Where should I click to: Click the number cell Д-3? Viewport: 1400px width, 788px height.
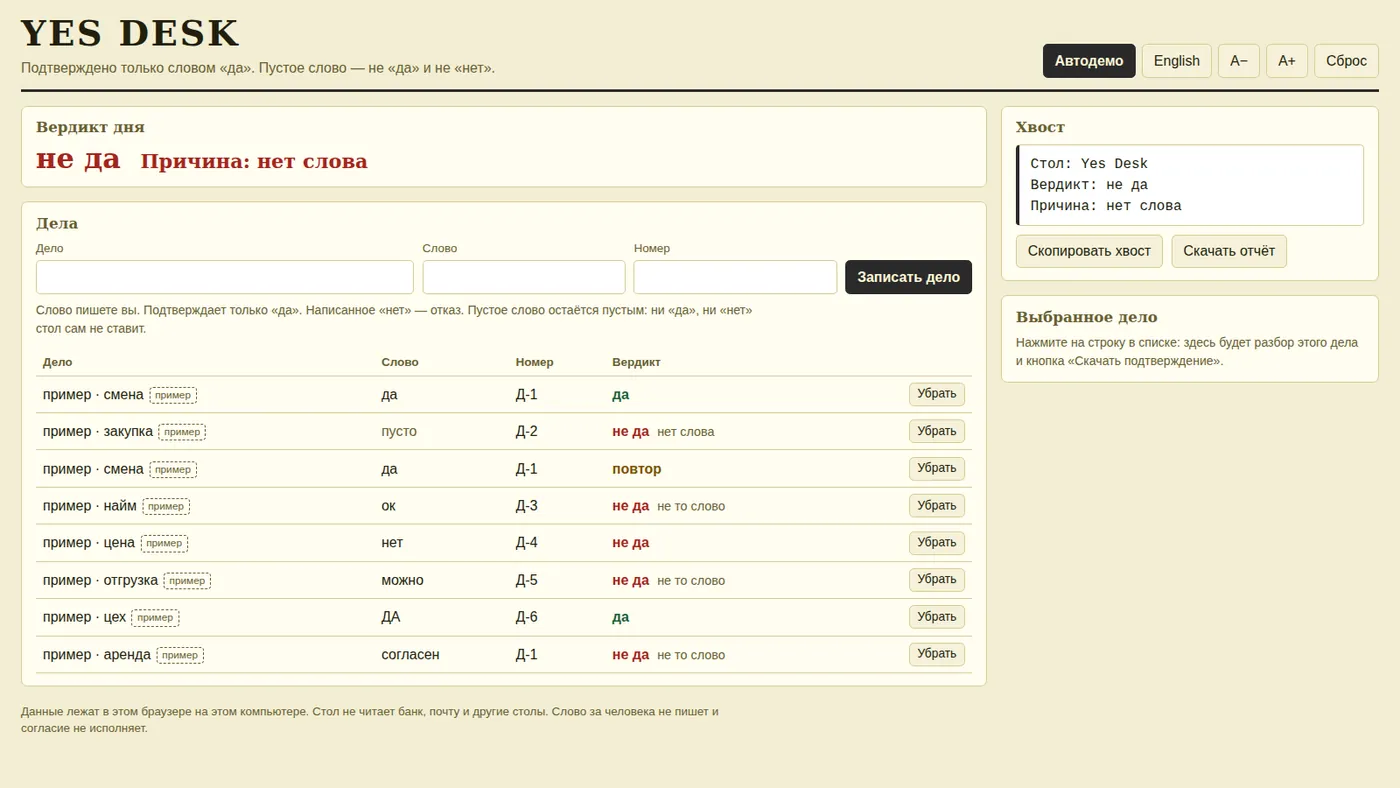tap(527, 506)
